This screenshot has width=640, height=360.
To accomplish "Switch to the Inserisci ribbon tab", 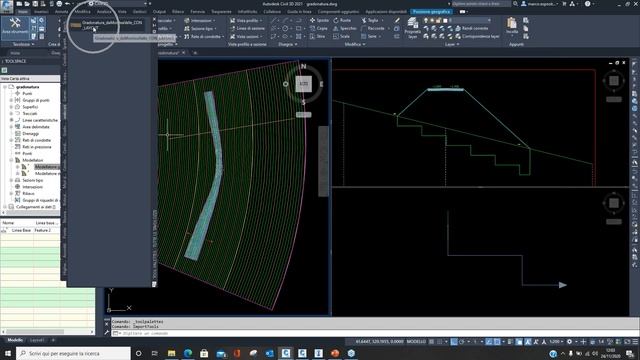I will coord(41,12).
